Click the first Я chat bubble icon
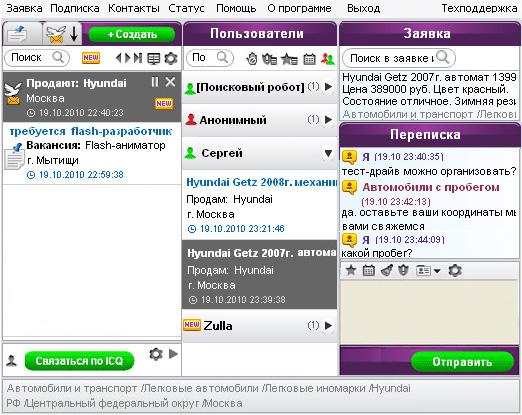This screenshot has width=522, height=415. [x=349, y=156]
